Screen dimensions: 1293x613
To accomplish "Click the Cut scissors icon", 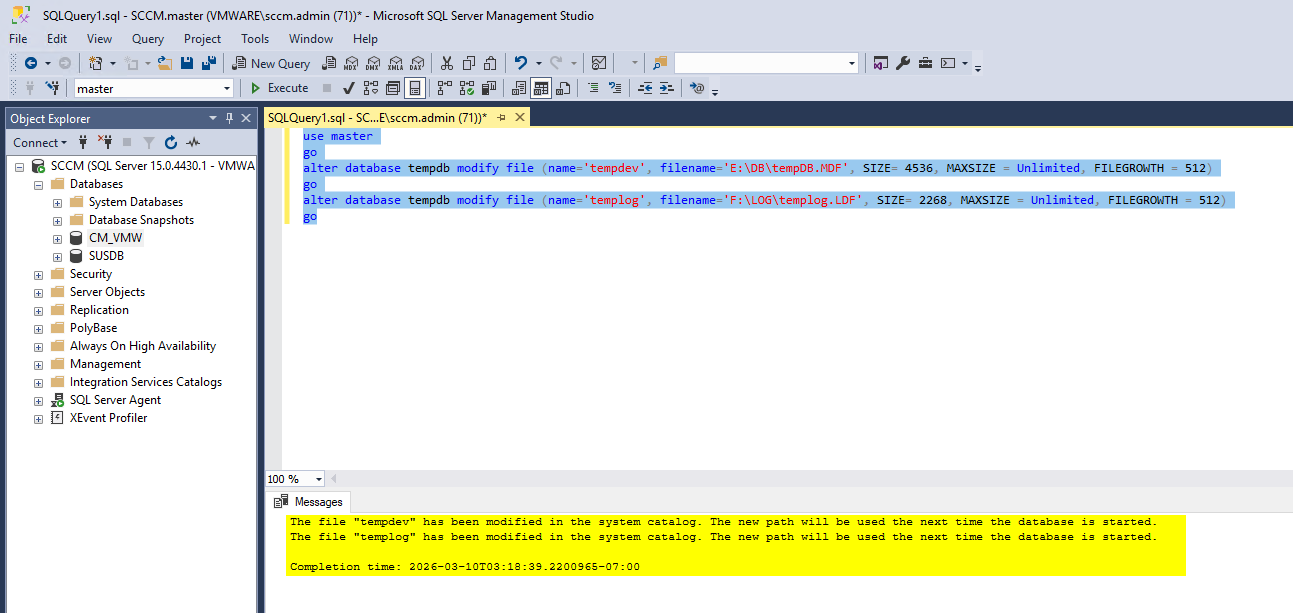I will pyautogui.click(x=447, y=63).
